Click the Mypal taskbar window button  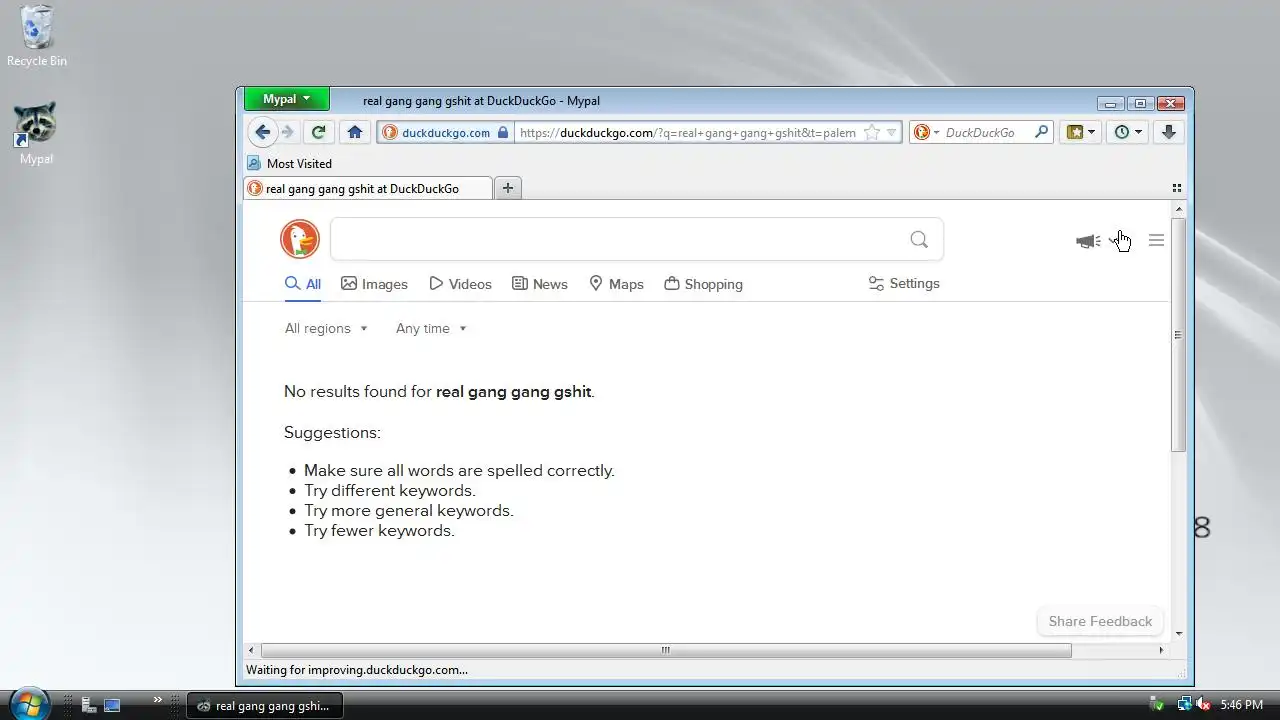click(x=265, y=705)
